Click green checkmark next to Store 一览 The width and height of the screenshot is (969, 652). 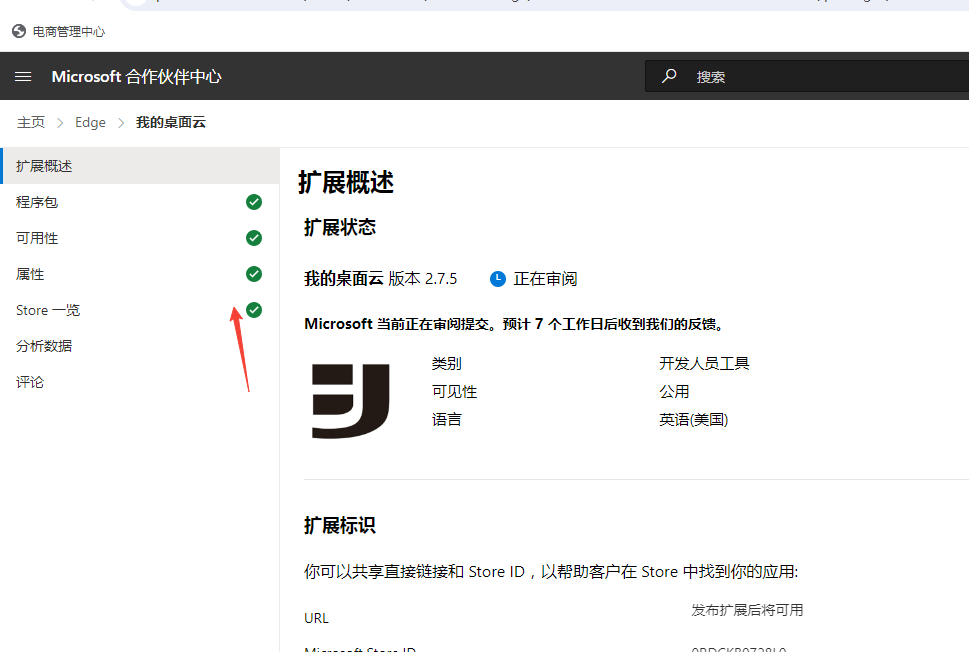click(254, 310)
